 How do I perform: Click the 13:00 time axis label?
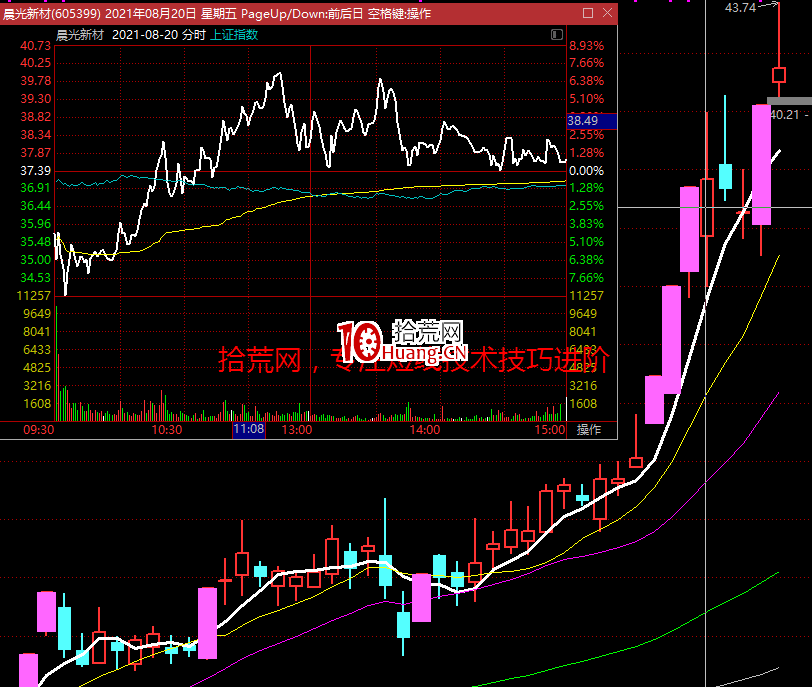297,430
